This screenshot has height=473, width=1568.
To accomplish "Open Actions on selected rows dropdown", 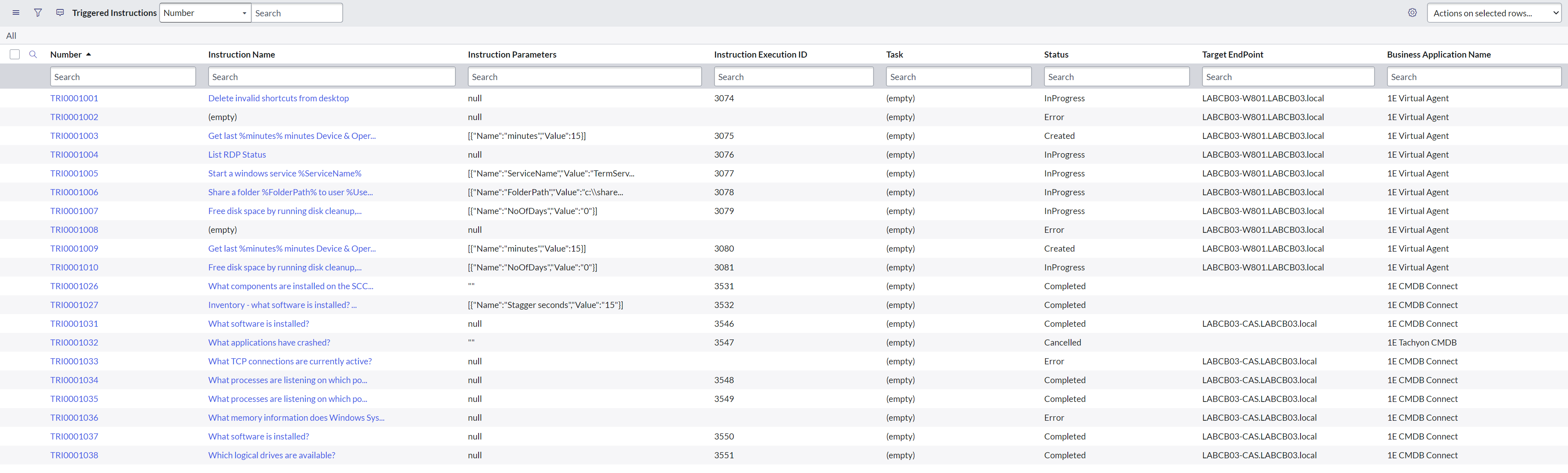I will coord(1494,13).
